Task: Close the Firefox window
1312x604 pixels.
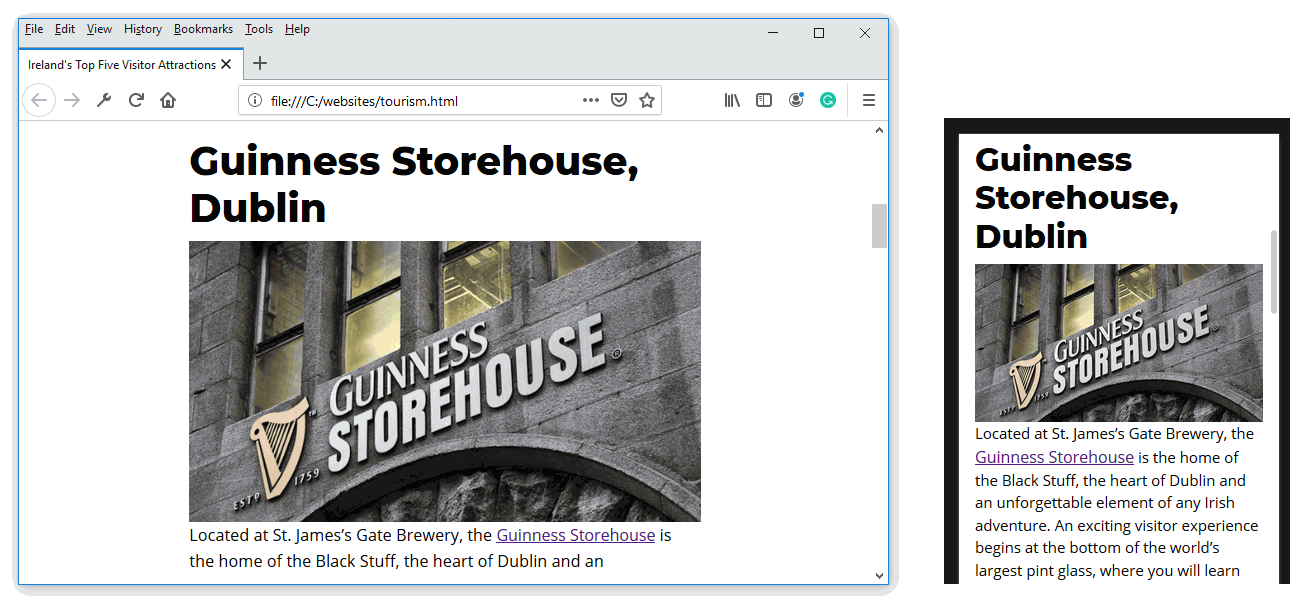Action: click(x=865, y=33)
